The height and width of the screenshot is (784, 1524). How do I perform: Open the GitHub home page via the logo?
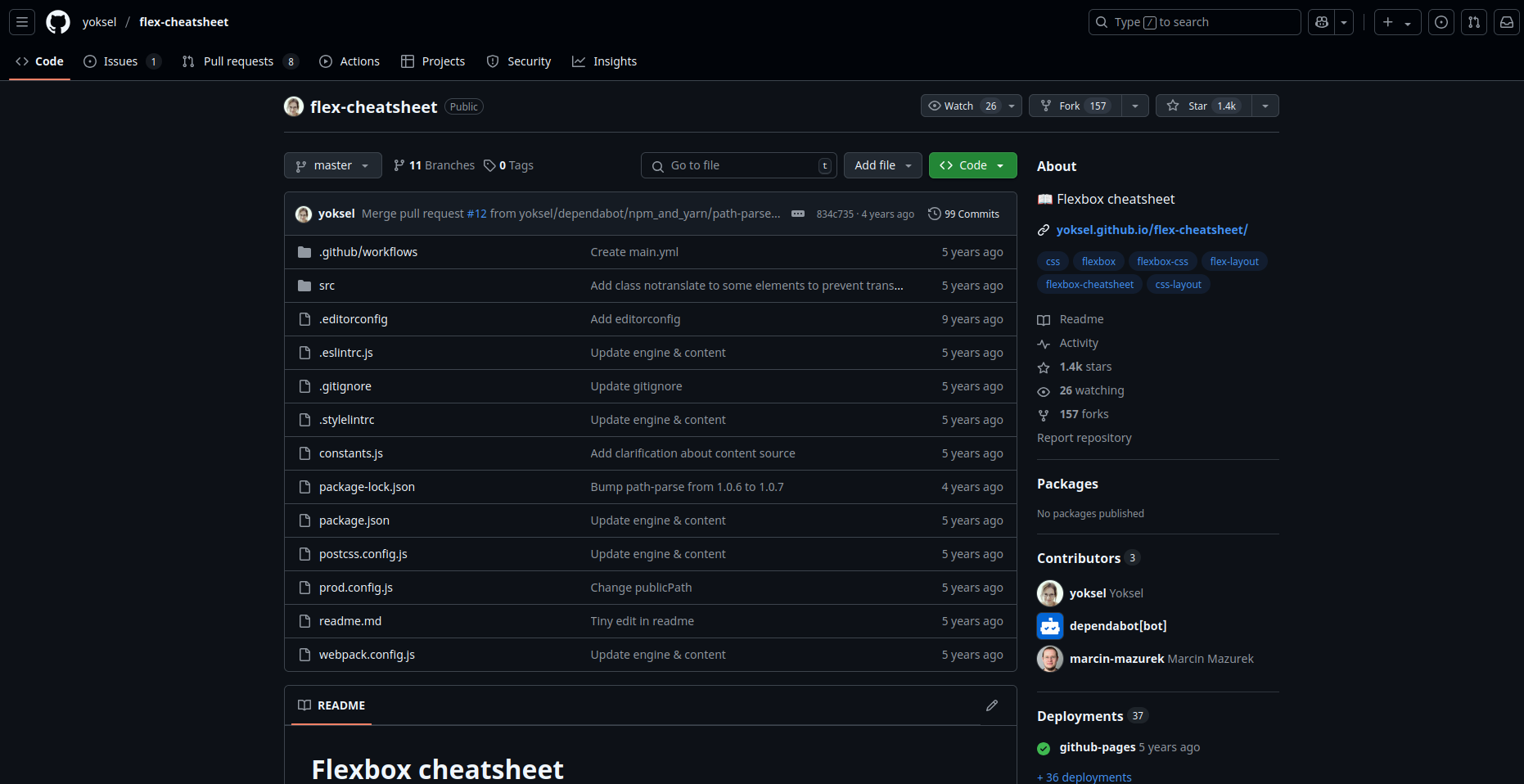pyautogui.click(x=57, y=22)
